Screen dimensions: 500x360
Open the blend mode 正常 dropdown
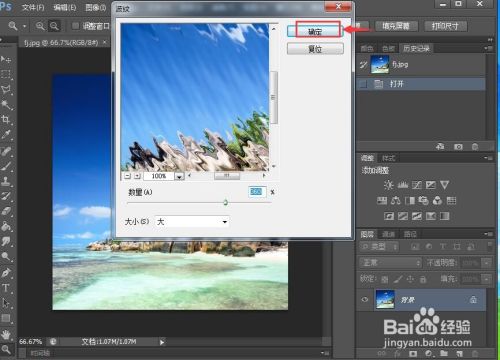(391, 263)
